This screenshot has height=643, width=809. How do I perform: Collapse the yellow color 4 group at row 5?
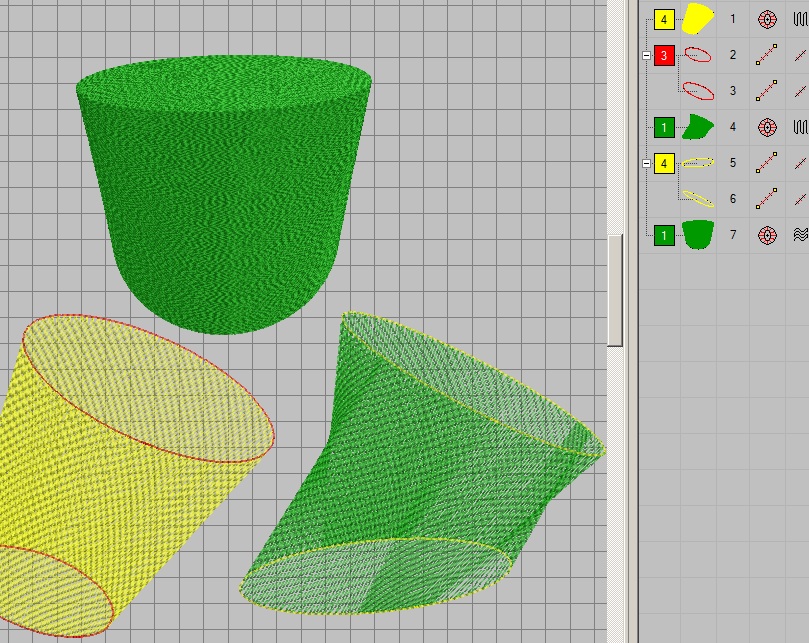[646, 164]
